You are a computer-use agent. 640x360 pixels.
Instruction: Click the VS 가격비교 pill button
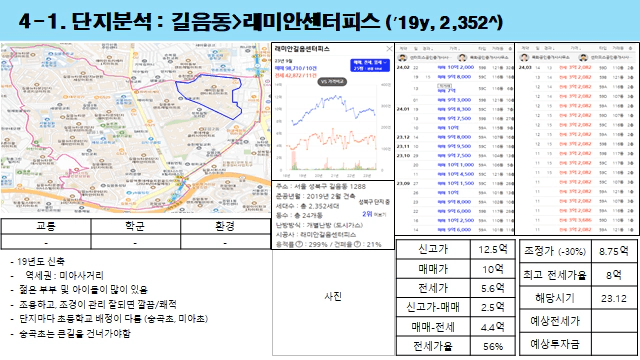point(332,82)
